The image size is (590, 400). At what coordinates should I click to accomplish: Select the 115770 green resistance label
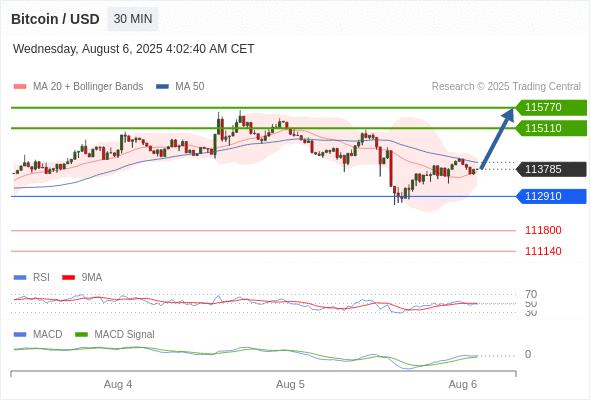point(551,108)
